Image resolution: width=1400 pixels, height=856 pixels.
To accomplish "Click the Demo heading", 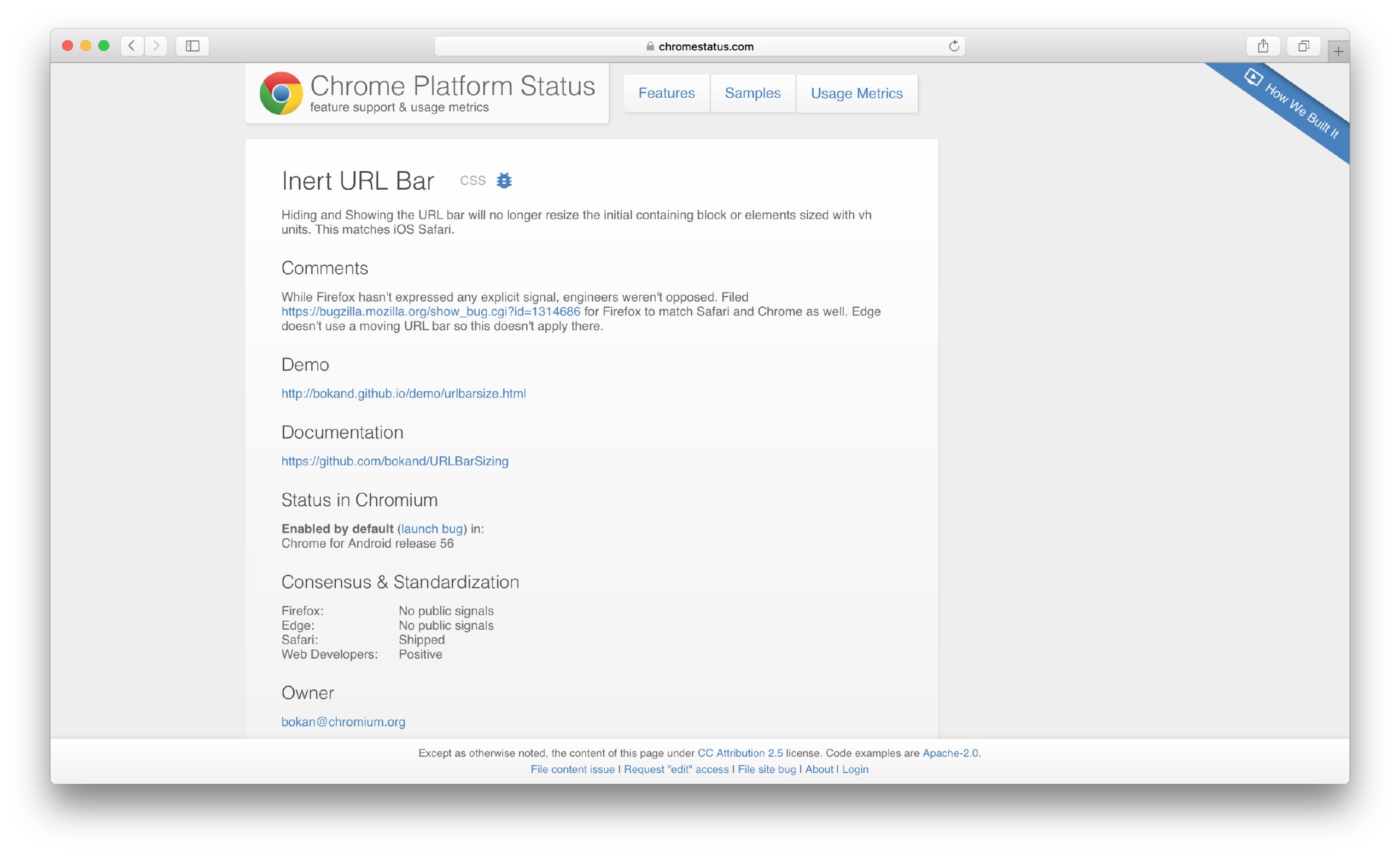I will point(305,364).
